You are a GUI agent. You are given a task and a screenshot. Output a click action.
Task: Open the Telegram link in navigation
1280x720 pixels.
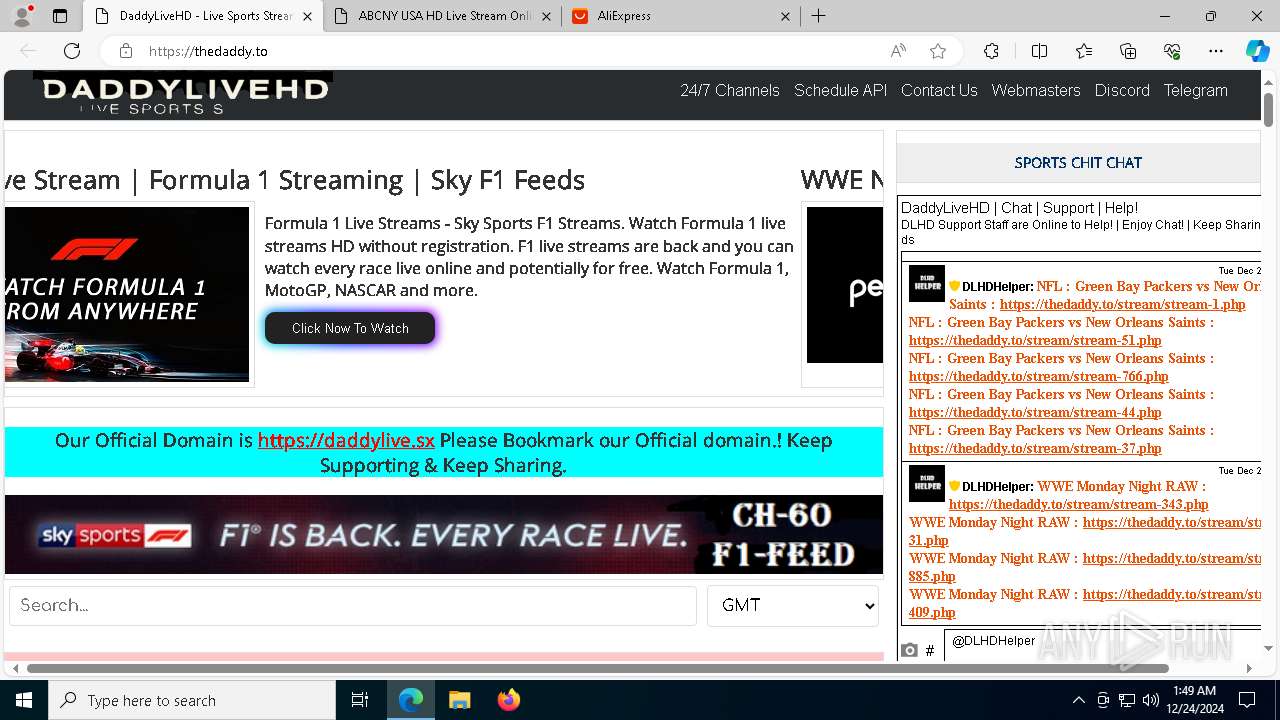click(1195, 90)
